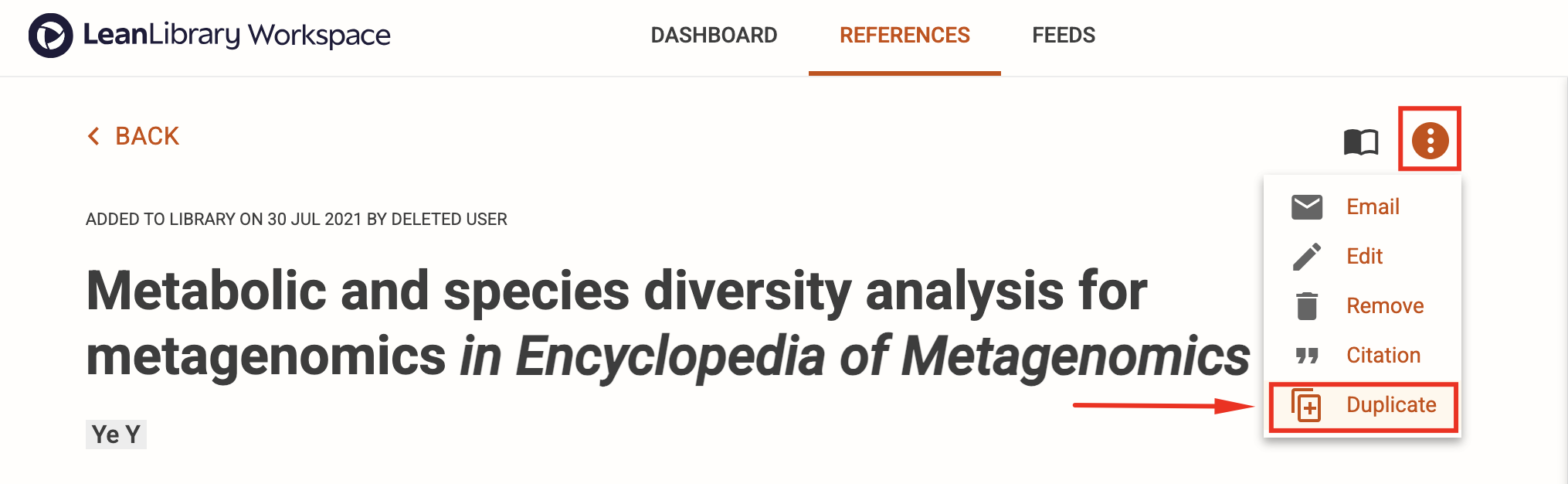This screenshot has height=484, width=1568.
Task: Click the LeanLibrary Workspace title text
Action: pyautogui.click(x=236, y=36)
